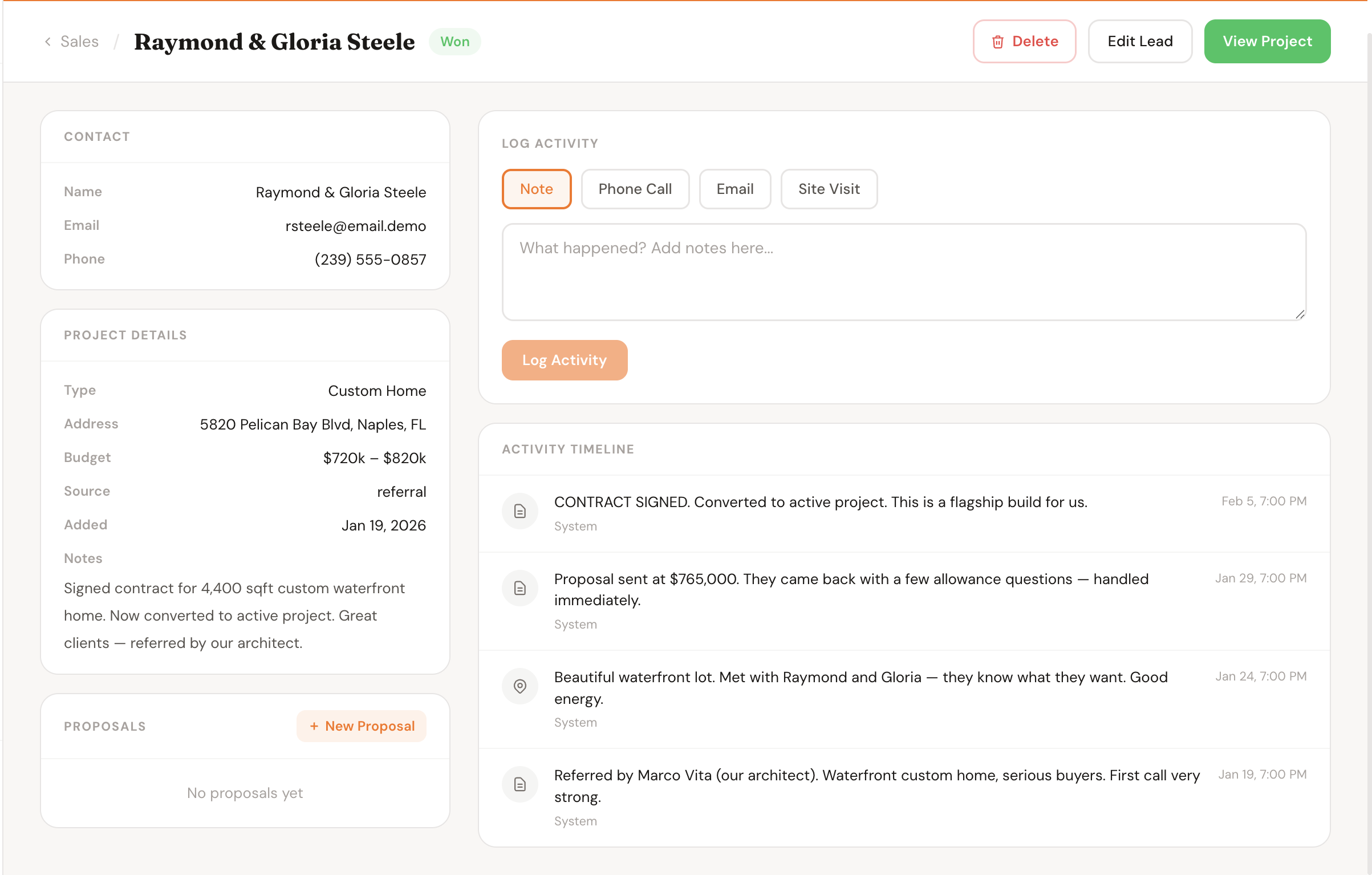Click map pin icon for site visit entry

[519, 686]
